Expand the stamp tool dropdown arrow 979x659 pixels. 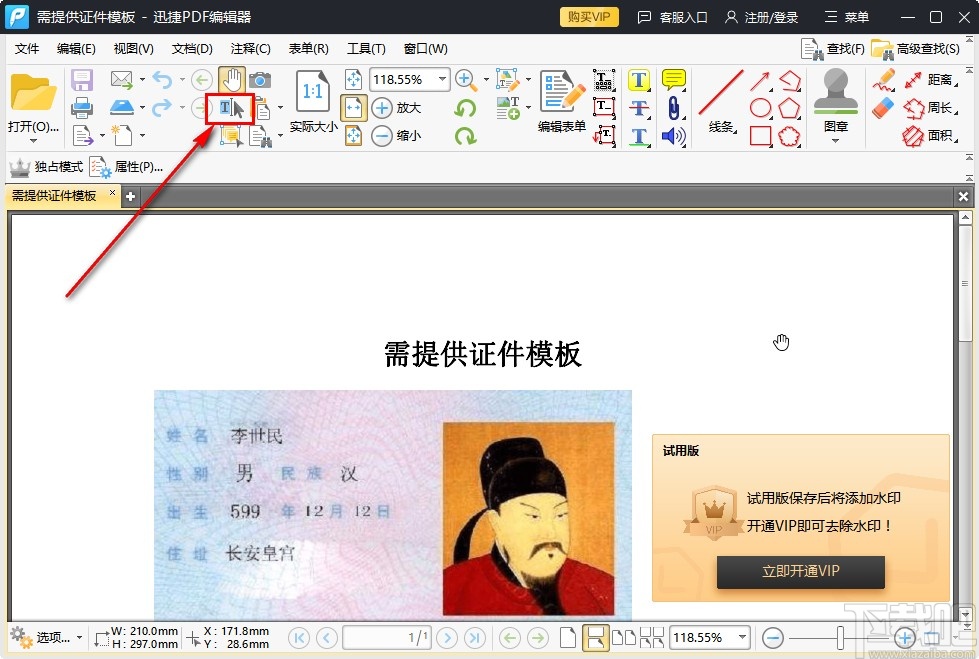tap(835, 140)
